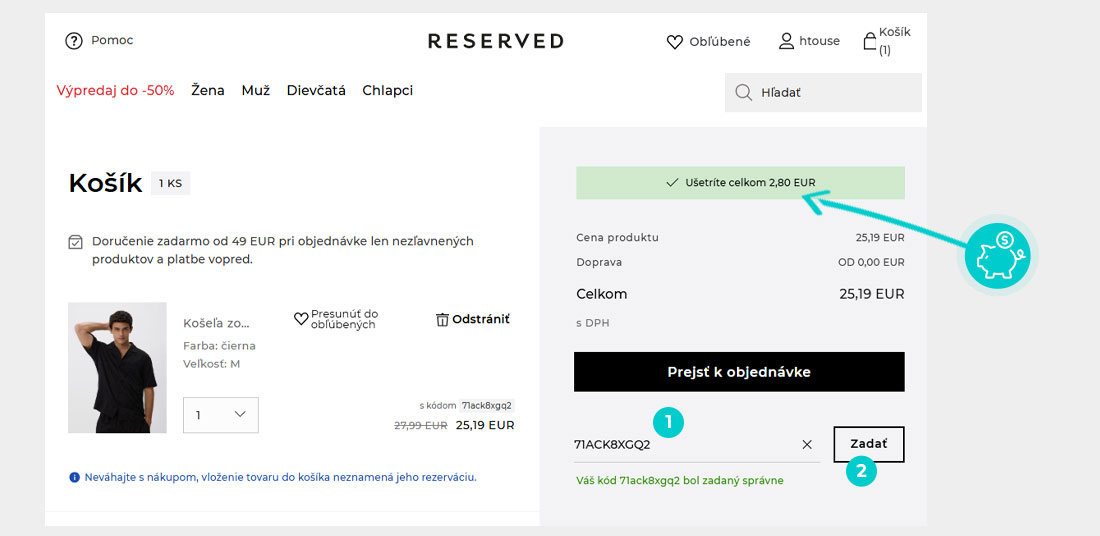Open Obľúbené favorites page
Viewport: 1100px width, 536px height.
(720, 42)
